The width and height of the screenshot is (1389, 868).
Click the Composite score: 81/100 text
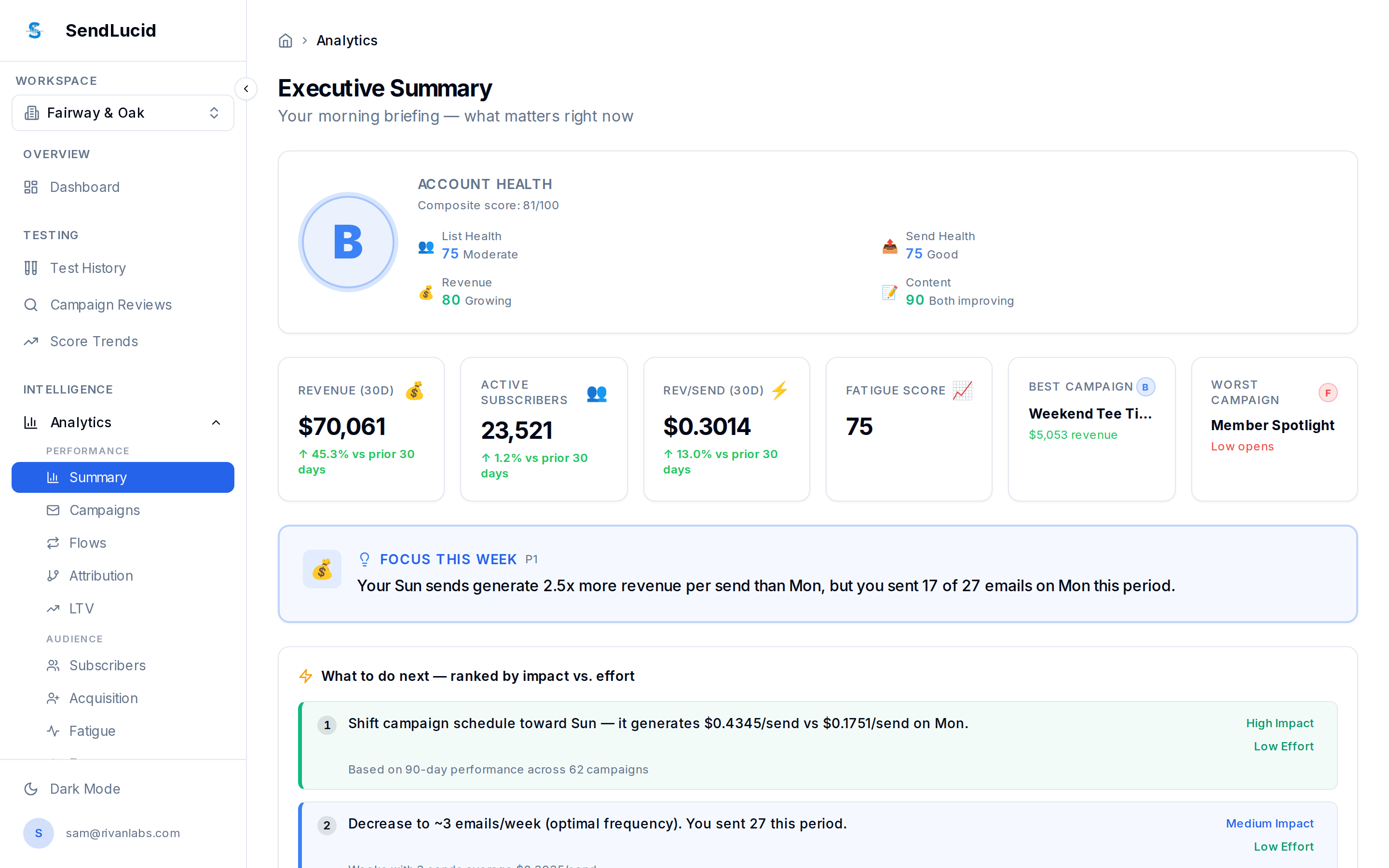pyautogui.click(x=488, y=205)
